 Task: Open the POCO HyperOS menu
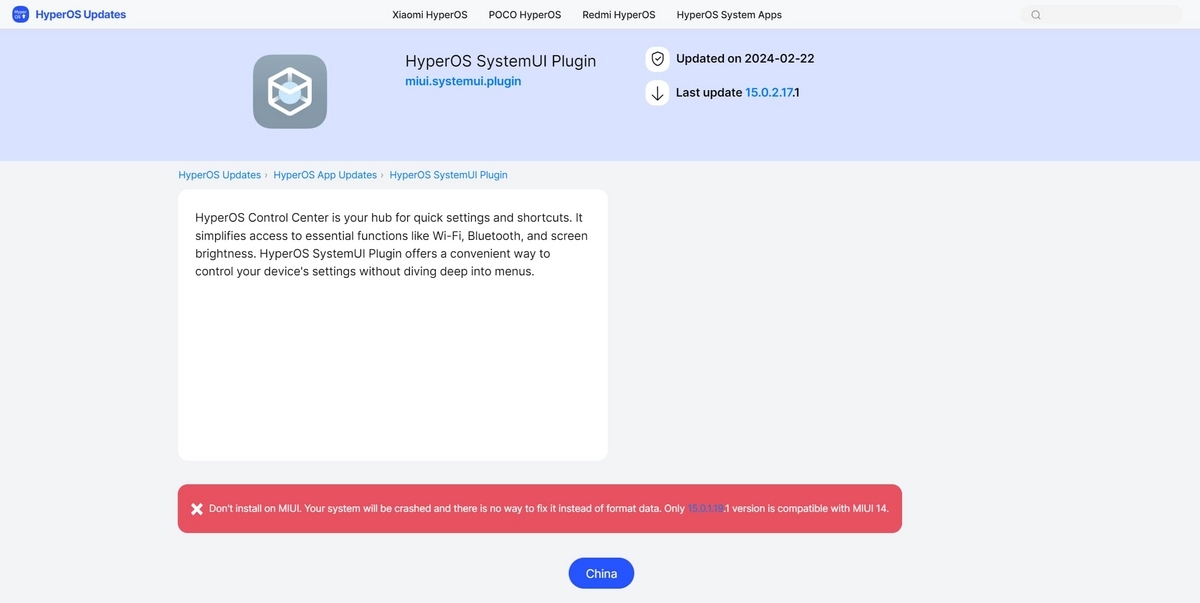[x=525, y=15]
